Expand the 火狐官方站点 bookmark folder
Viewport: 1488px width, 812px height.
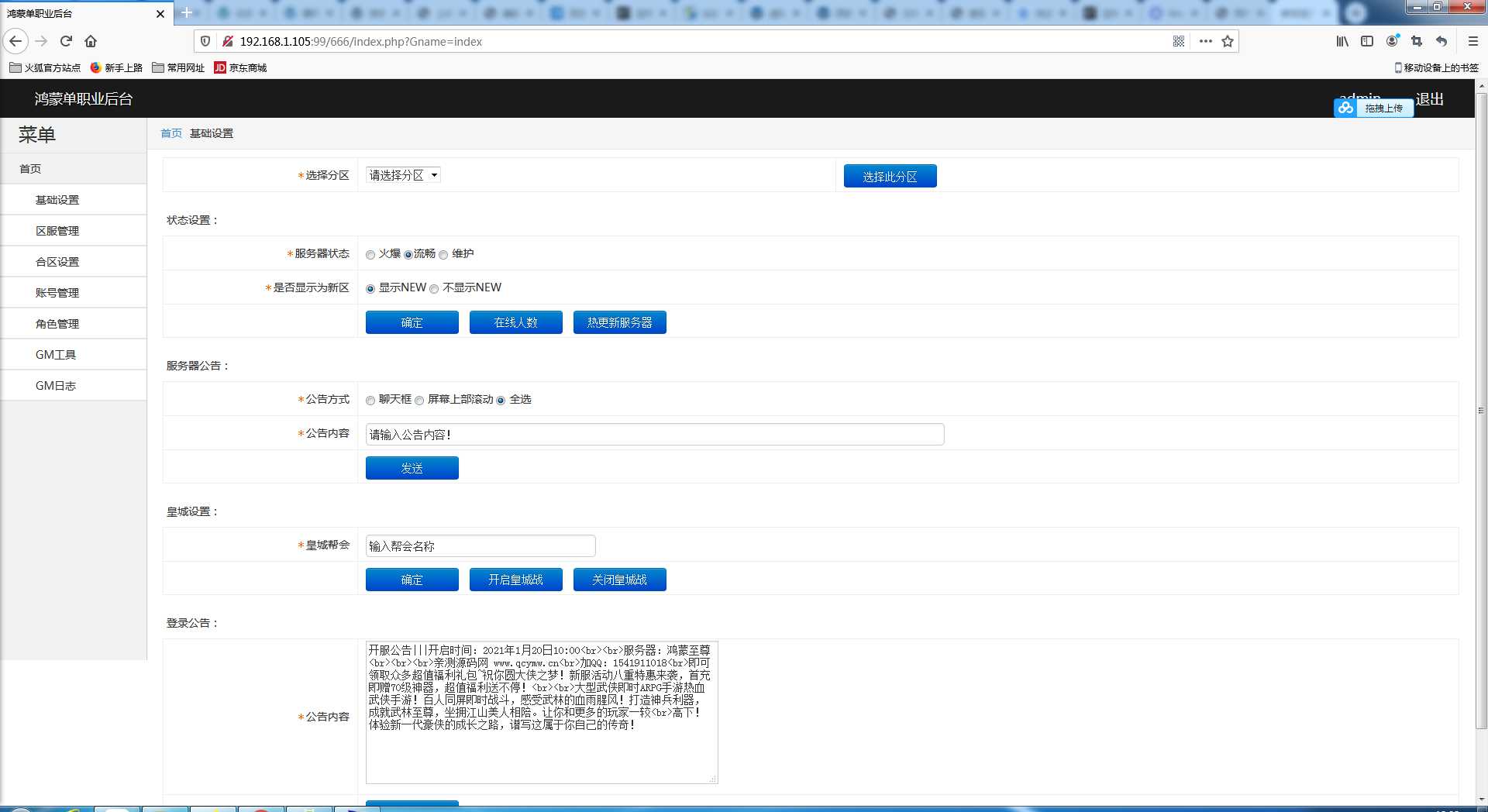45,67
